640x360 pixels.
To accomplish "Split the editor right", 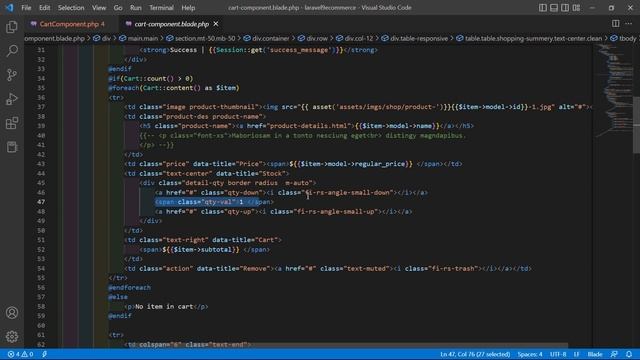I will (x=616, y=24).
